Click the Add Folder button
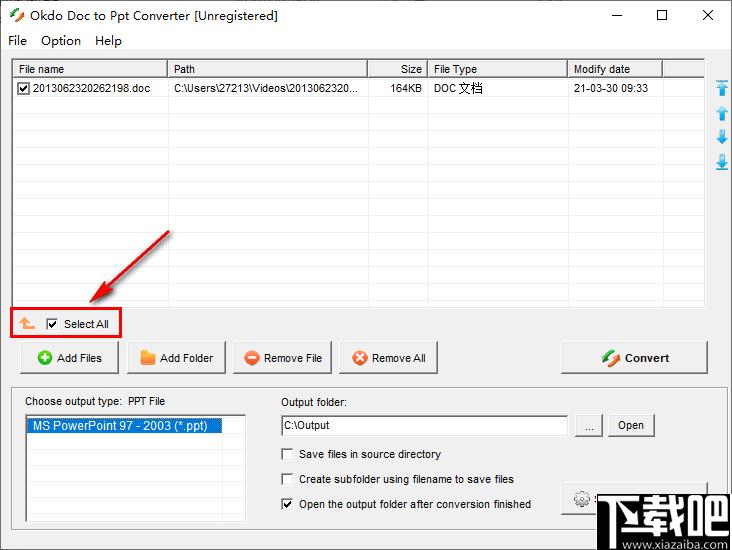Image resolution: width=732 pixels, height=550 pixels. 176,358
